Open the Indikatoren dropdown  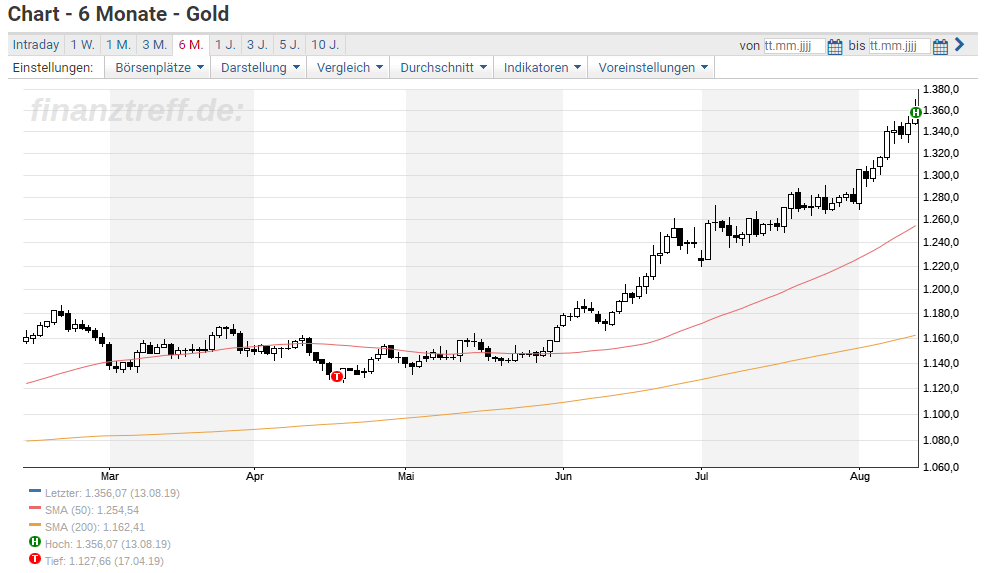[x=542, y=68]
